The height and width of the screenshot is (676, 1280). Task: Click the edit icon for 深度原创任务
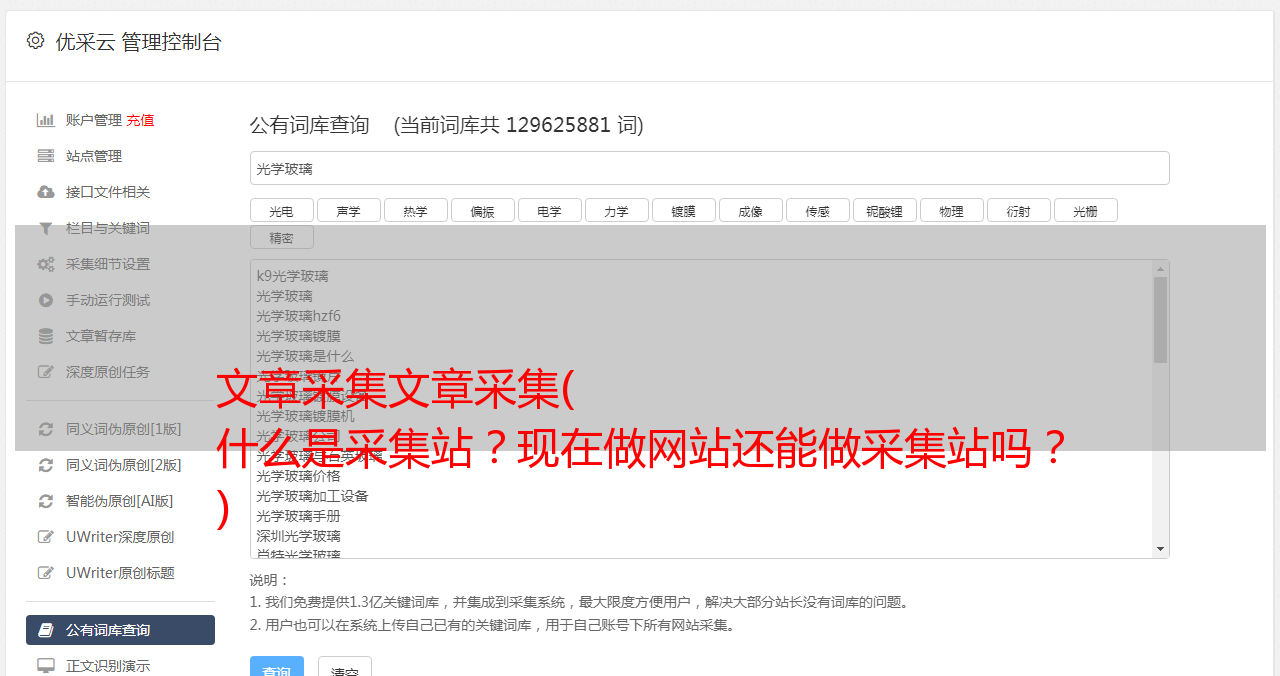click(46, 372)
